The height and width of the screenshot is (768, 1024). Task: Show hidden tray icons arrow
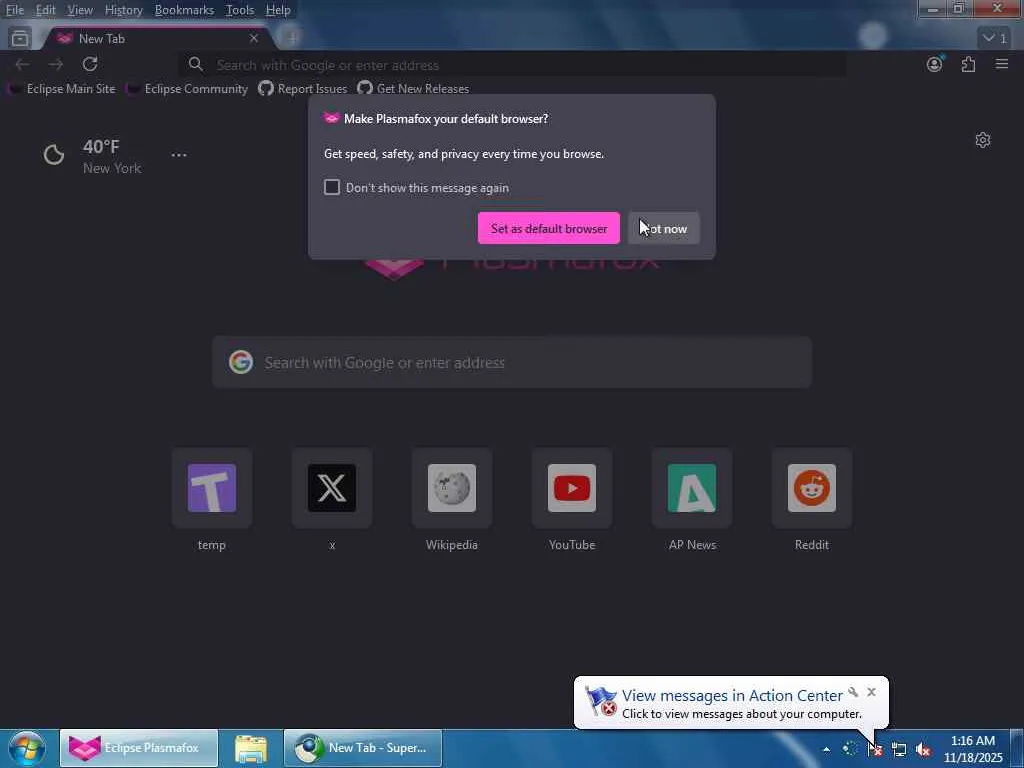point(827,749)
